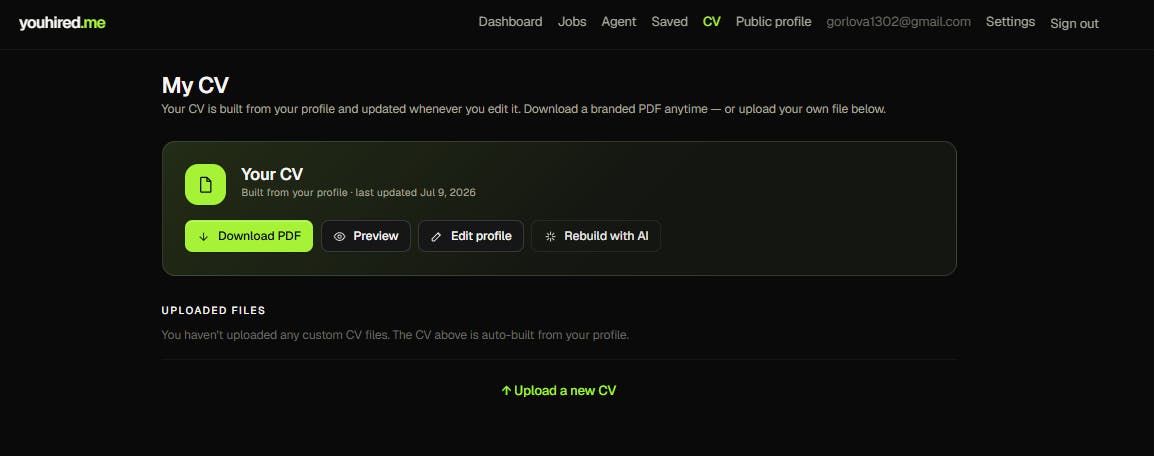This screenshot has height=456, width=1154.
Task: Rebuild the CV with AI
Action: [x=596, y=236]
